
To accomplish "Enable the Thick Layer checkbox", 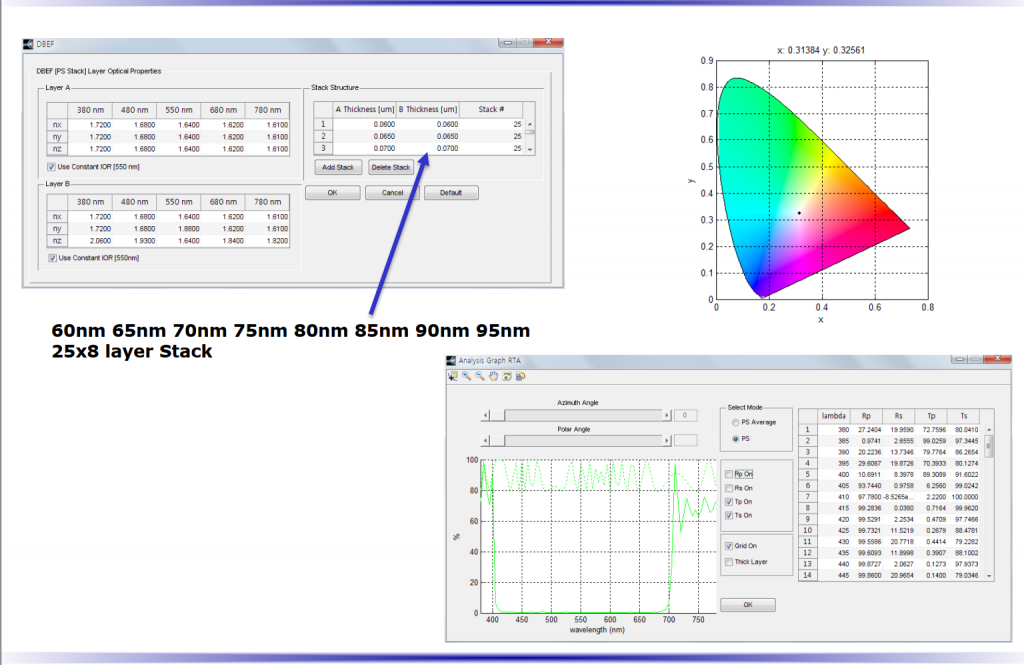I will pos(728,561).
